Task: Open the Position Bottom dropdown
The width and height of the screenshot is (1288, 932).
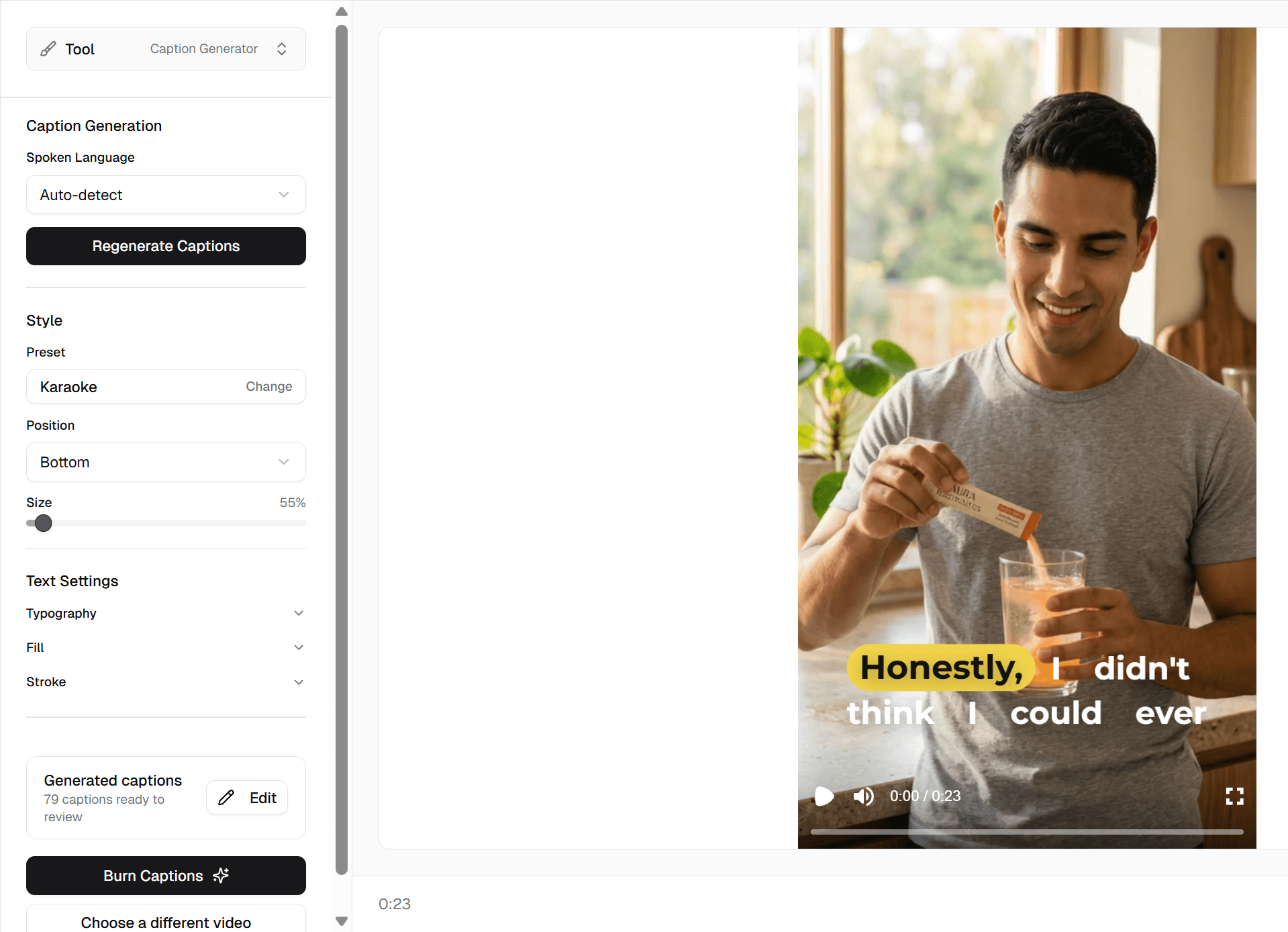Action: [x=166, y=462]
